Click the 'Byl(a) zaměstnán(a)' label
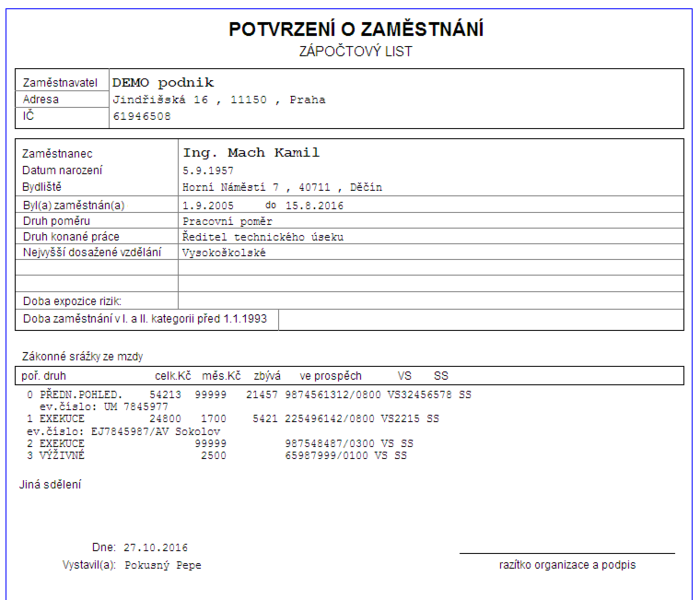Image resolution: width=700 pixels, height=600 pixels. tap(74, 205)
